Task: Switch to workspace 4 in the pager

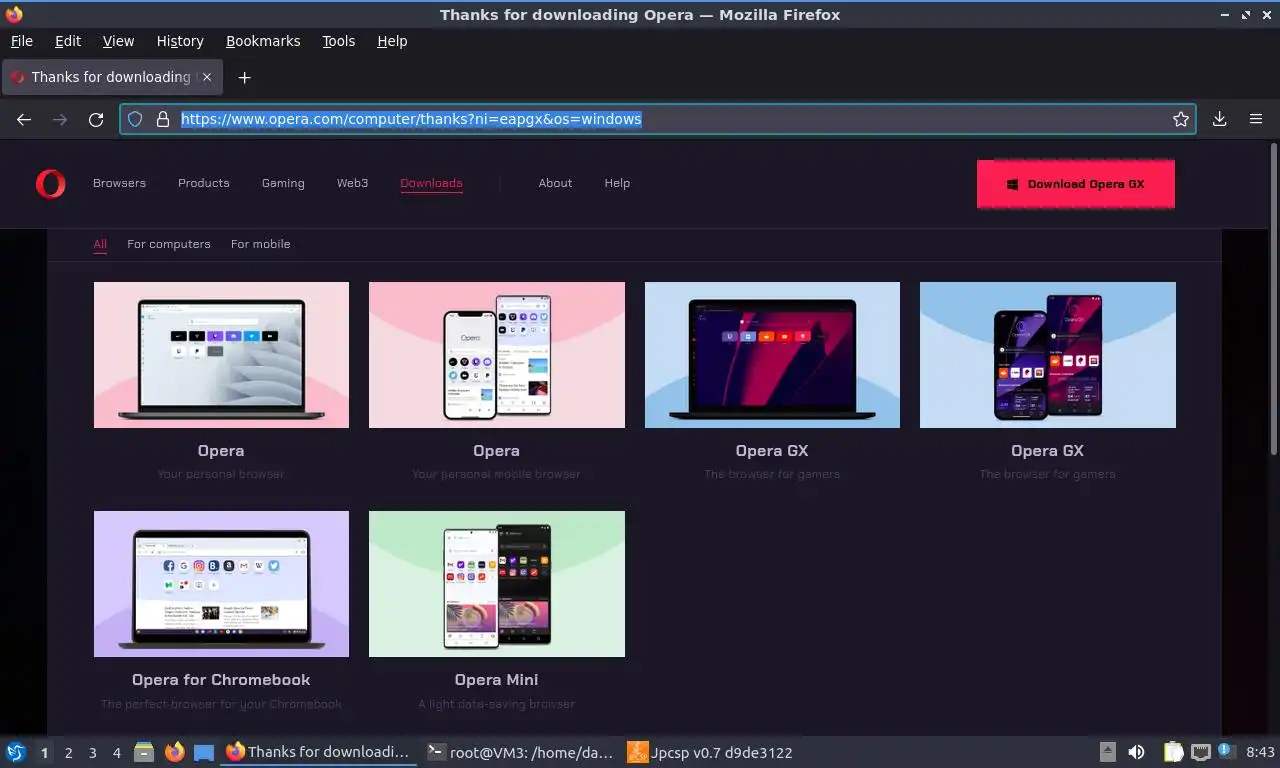Action: (x=117, y=753)
